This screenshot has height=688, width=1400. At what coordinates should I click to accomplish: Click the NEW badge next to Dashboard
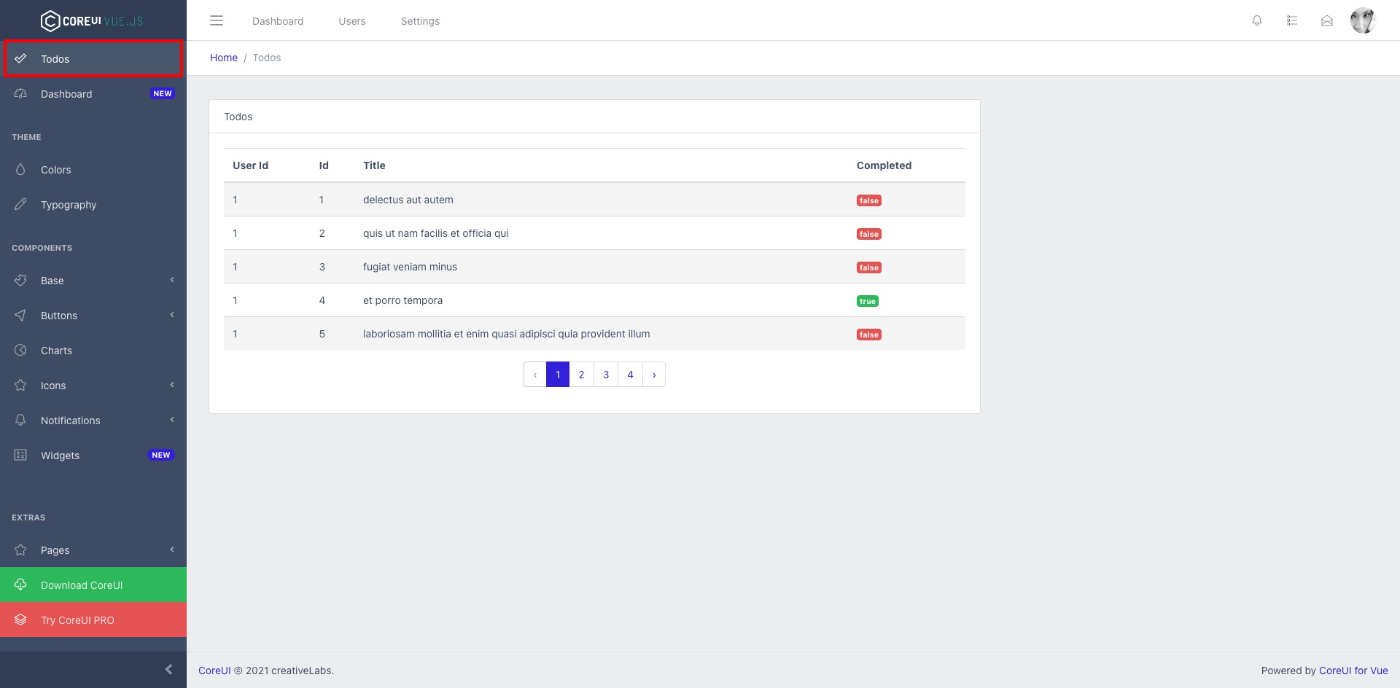(x=162, y=94)
